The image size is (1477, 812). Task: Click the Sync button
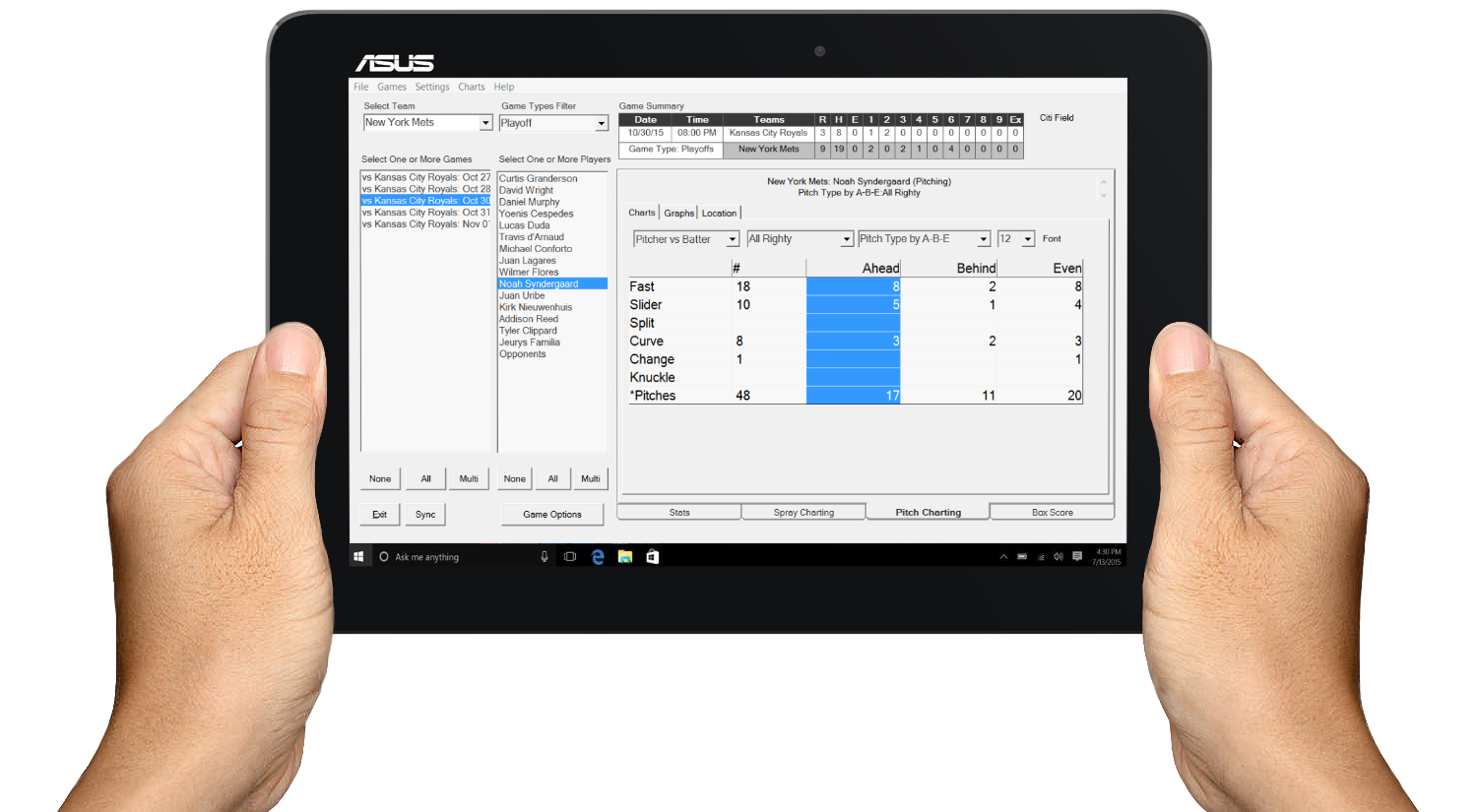pyautogui.click(x=425, y=515)
